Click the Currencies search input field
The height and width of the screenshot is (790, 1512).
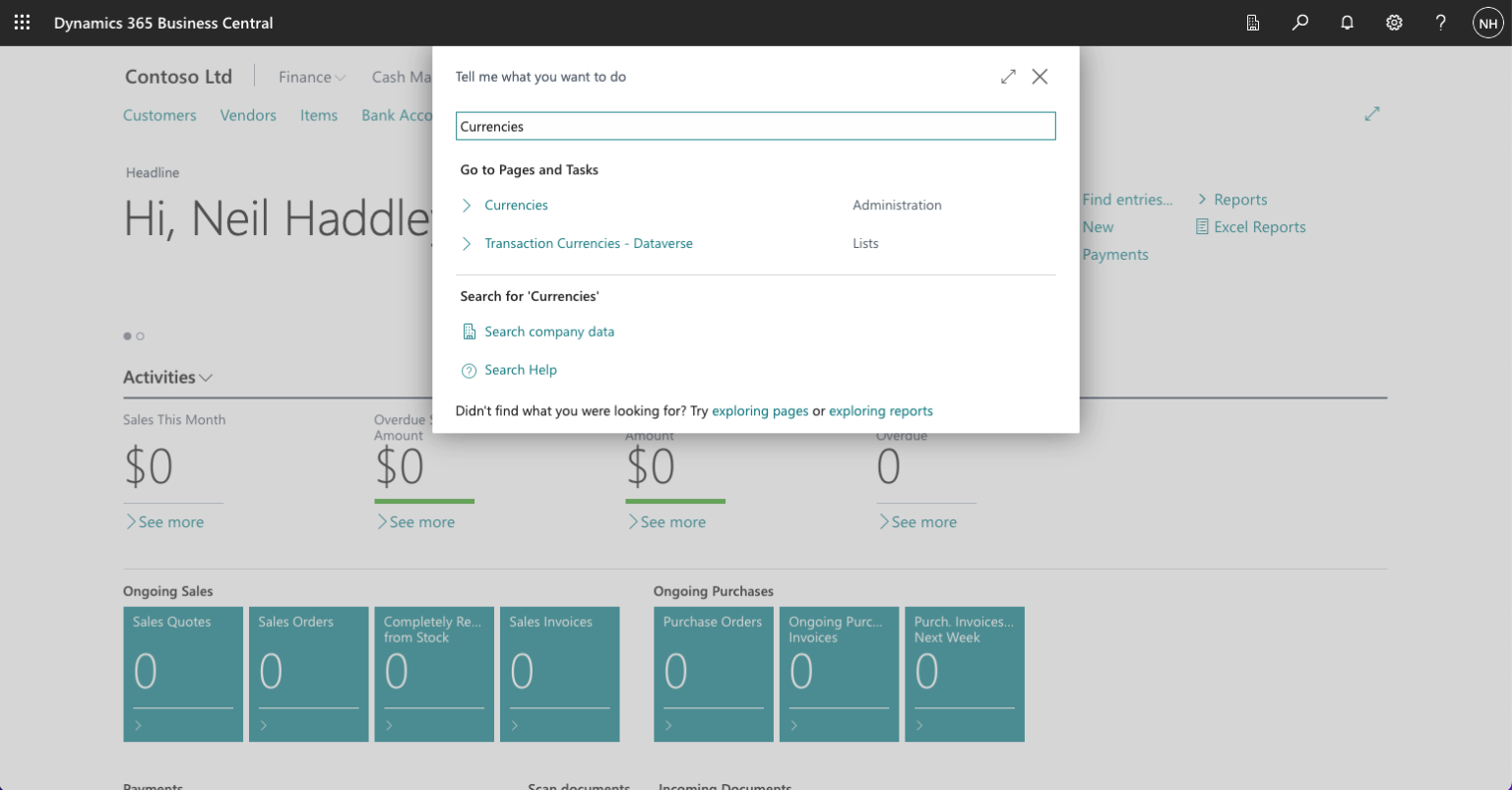(x=756, y=126)
